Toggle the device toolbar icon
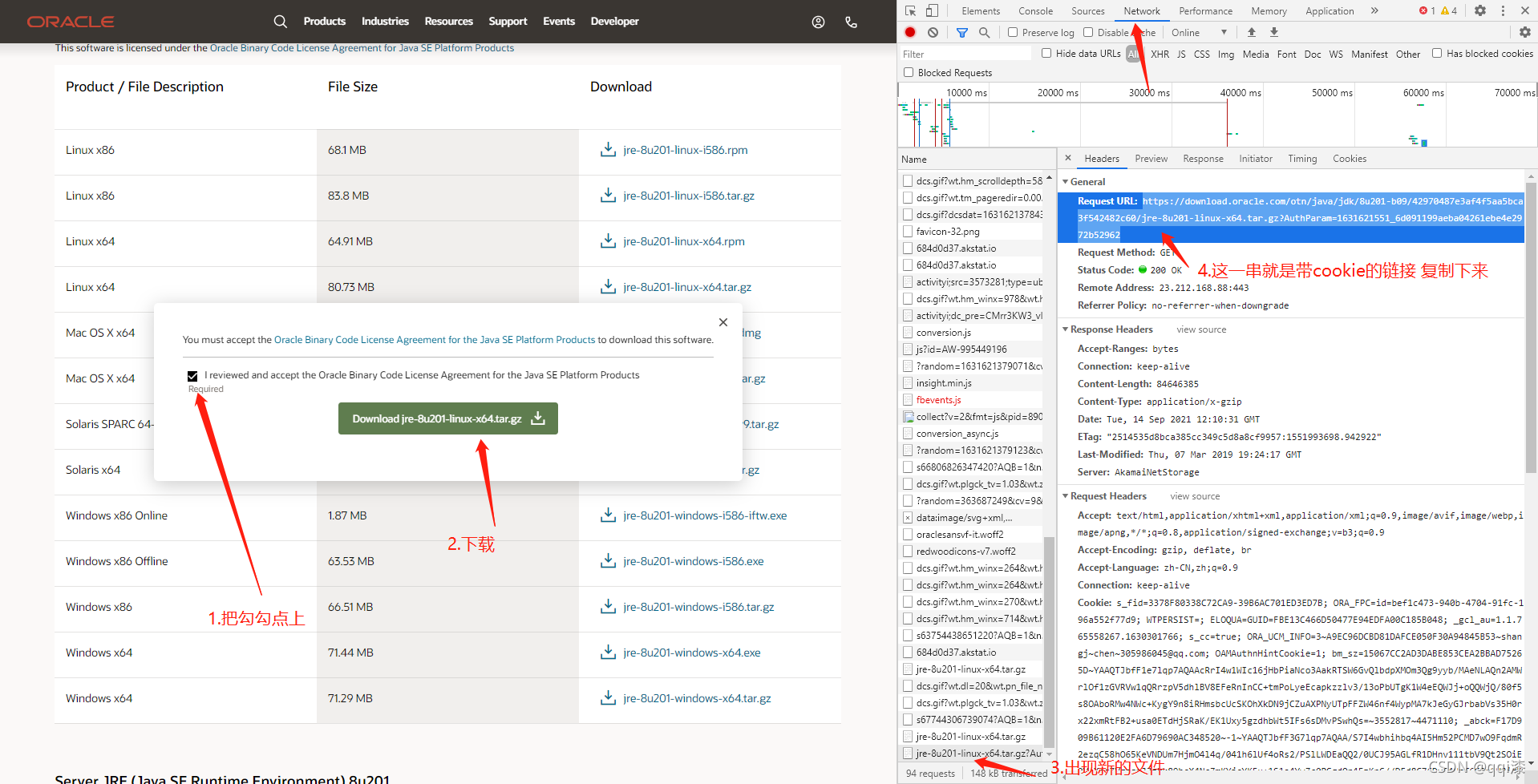 (x=932, y=10)
